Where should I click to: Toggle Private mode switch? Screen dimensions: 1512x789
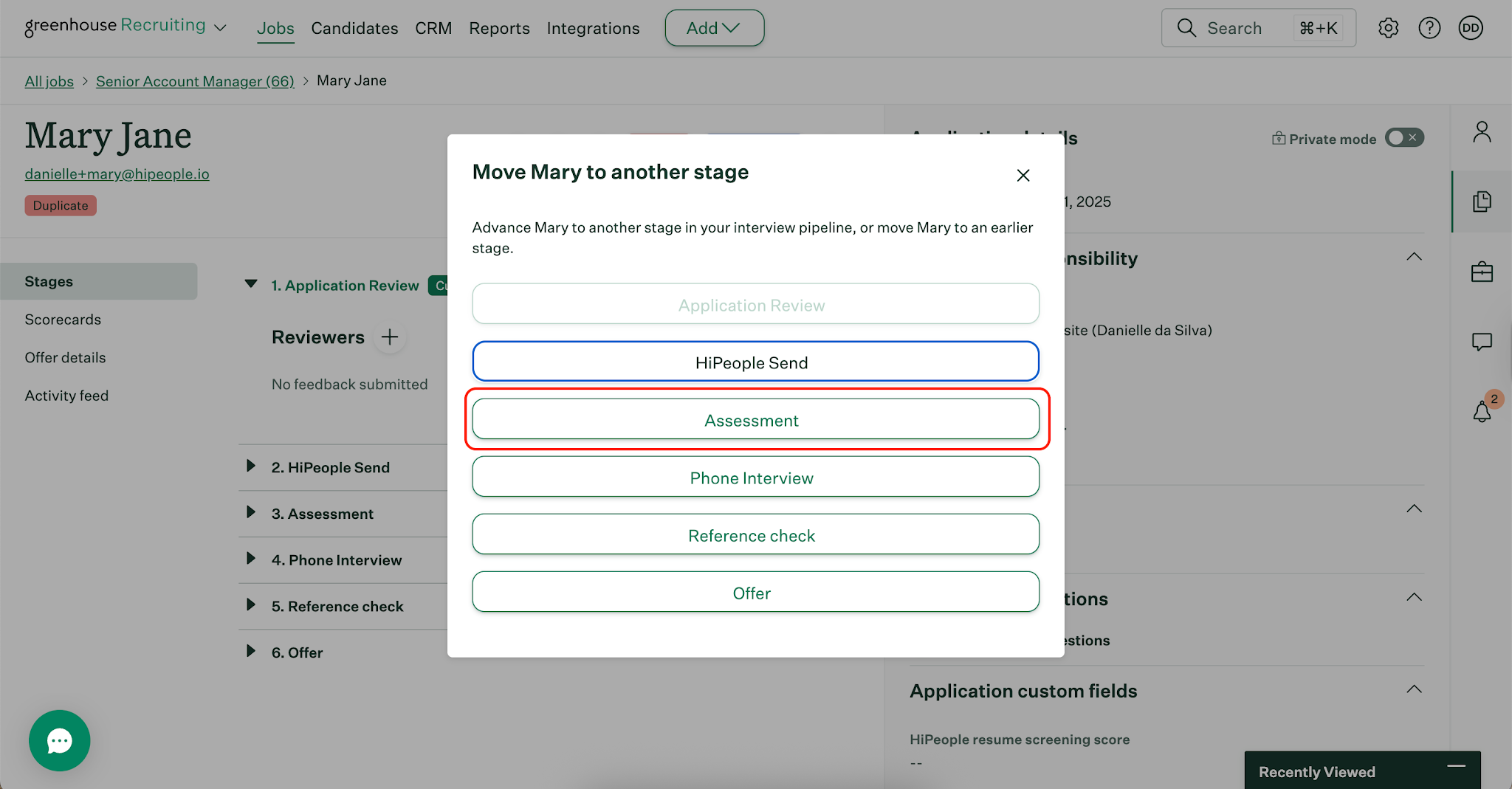click(x=1404, y=138)
